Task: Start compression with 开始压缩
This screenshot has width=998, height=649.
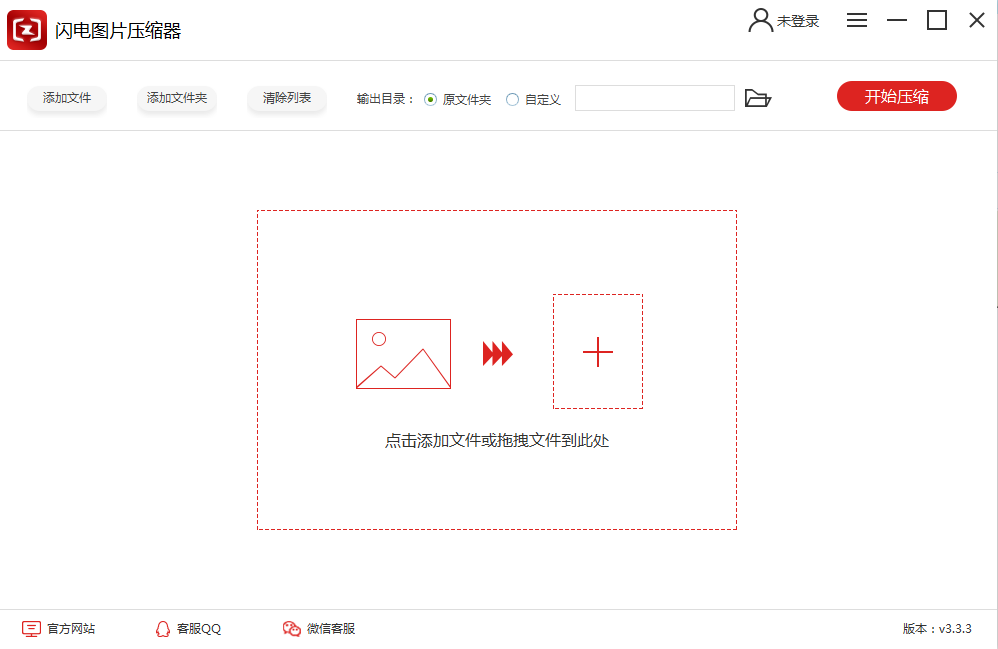Action: click(896, 96)
